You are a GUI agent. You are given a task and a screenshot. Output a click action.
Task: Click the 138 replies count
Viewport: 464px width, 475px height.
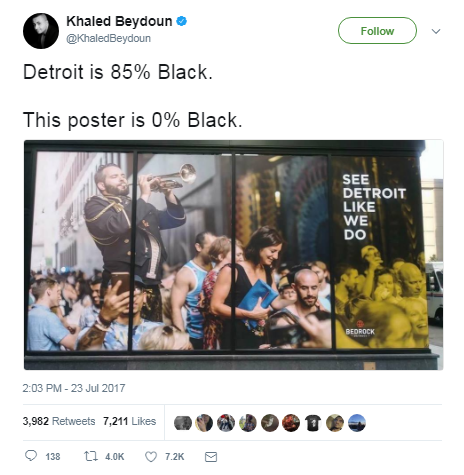tap(53, 456)
